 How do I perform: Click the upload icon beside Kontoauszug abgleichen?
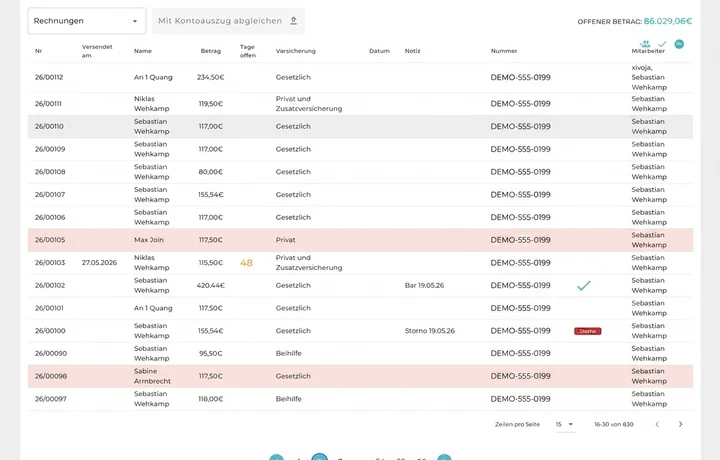point(293,21)
